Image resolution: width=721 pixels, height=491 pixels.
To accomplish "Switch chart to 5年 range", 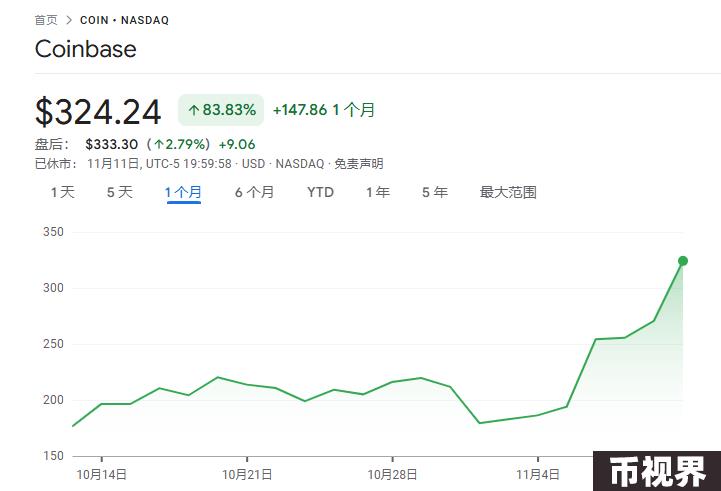I will tap(435, 192).
